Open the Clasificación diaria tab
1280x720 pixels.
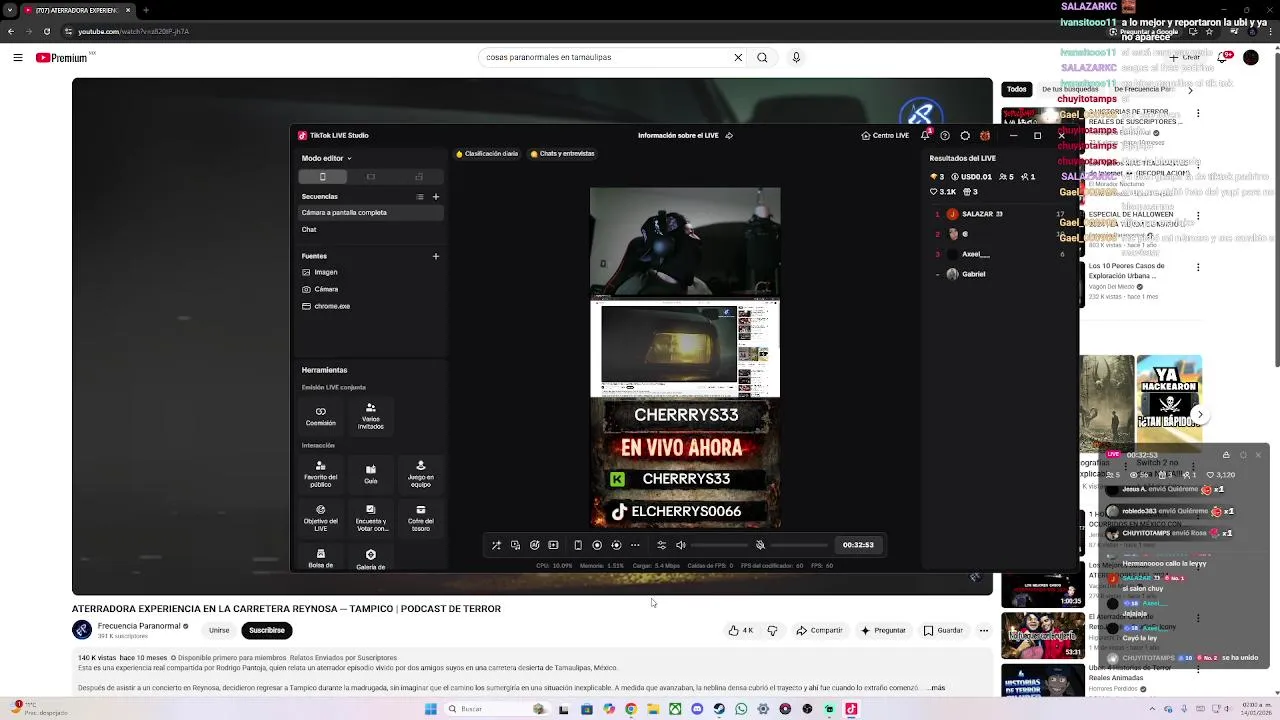(487, 154)
